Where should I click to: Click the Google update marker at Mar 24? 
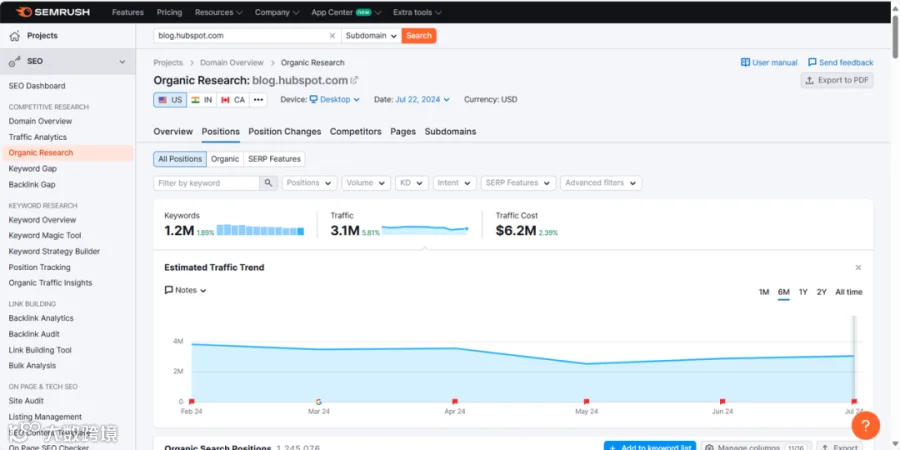pos(319,402)
